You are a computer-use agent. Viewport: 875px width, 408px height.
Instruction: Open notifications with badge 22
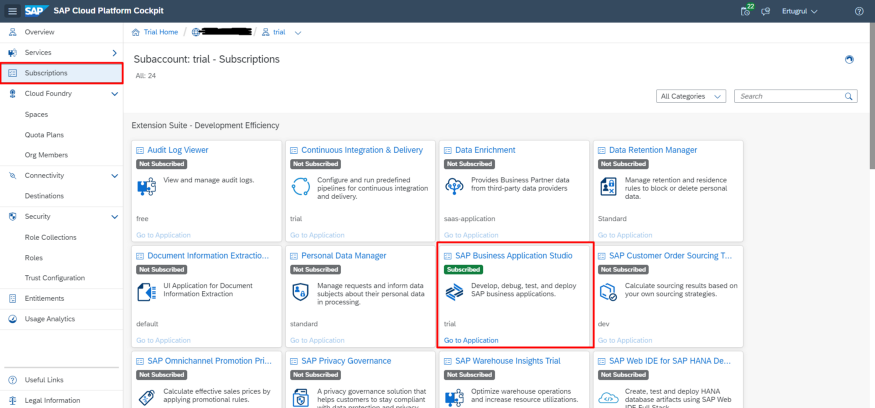[x=747, y=10]
